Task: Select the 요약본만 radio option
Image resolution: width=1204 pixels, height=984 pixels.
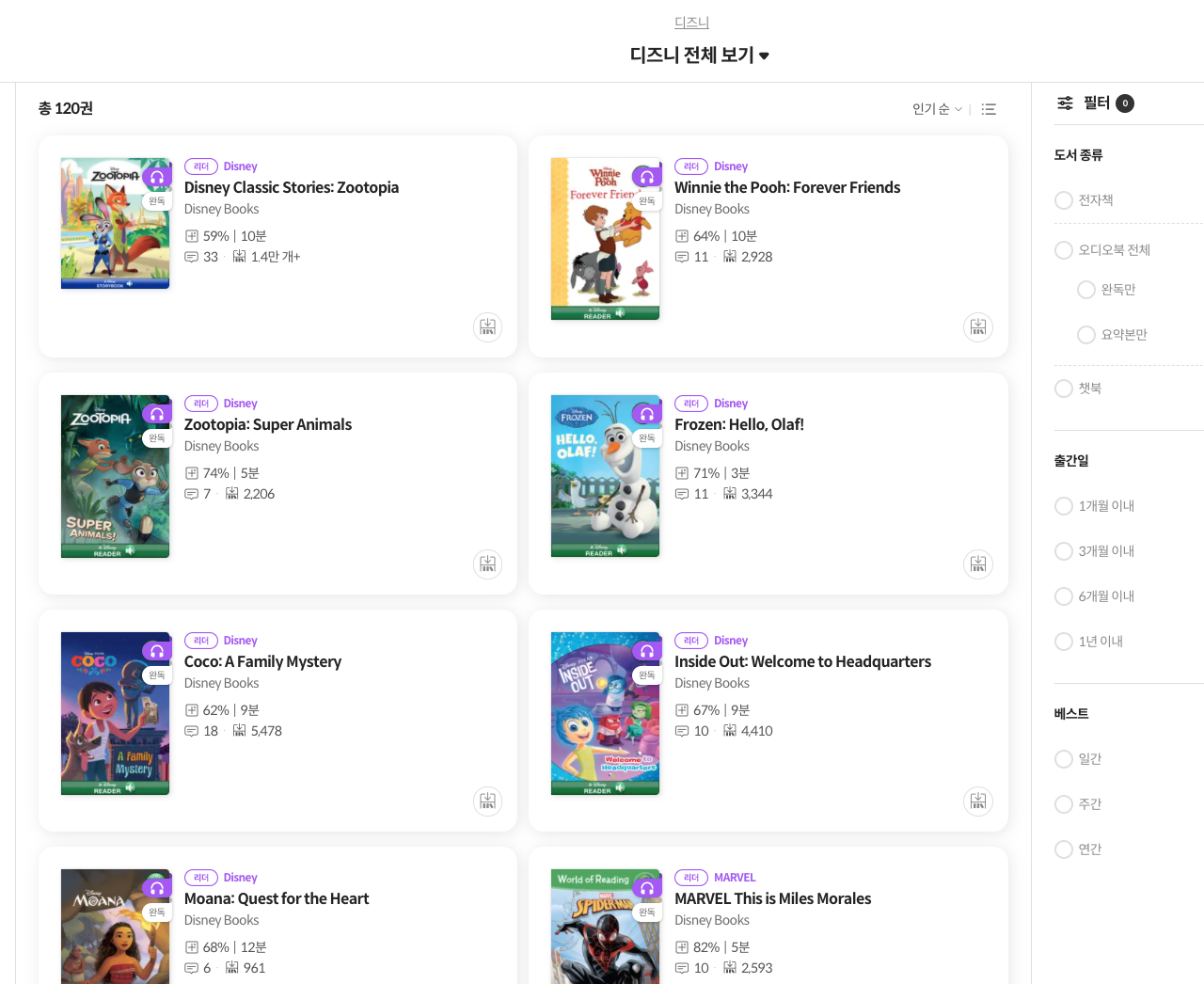Action: pyautogui.click(x=1086, y=335)
